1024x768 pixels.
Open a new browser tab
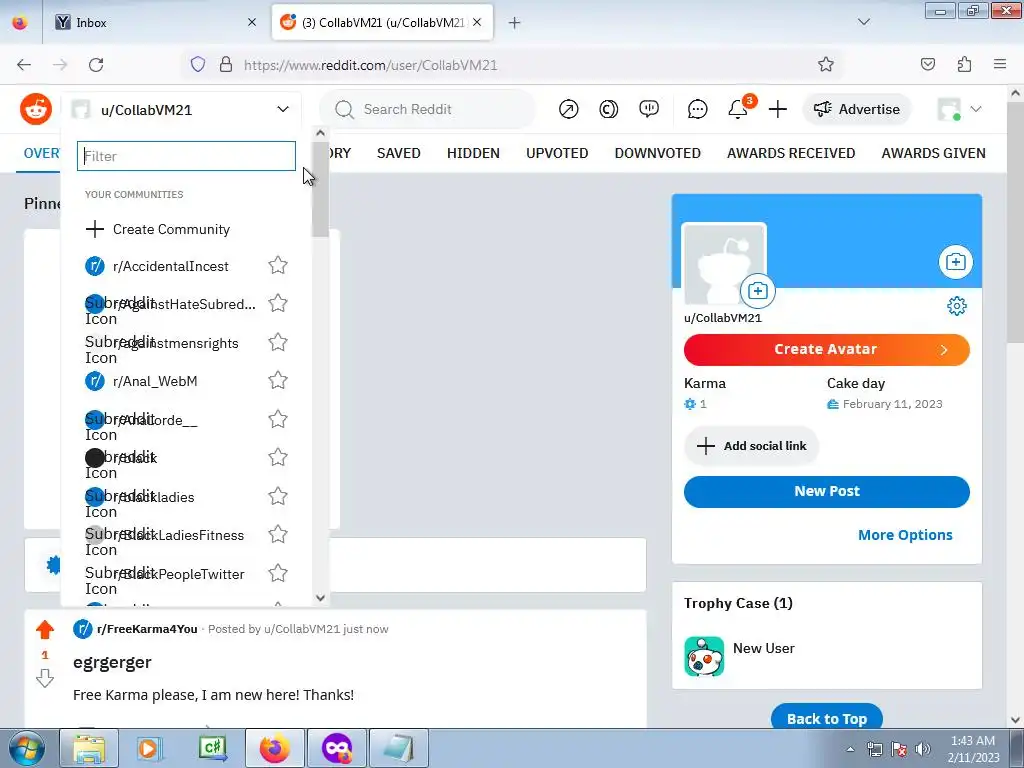point(515,23)
